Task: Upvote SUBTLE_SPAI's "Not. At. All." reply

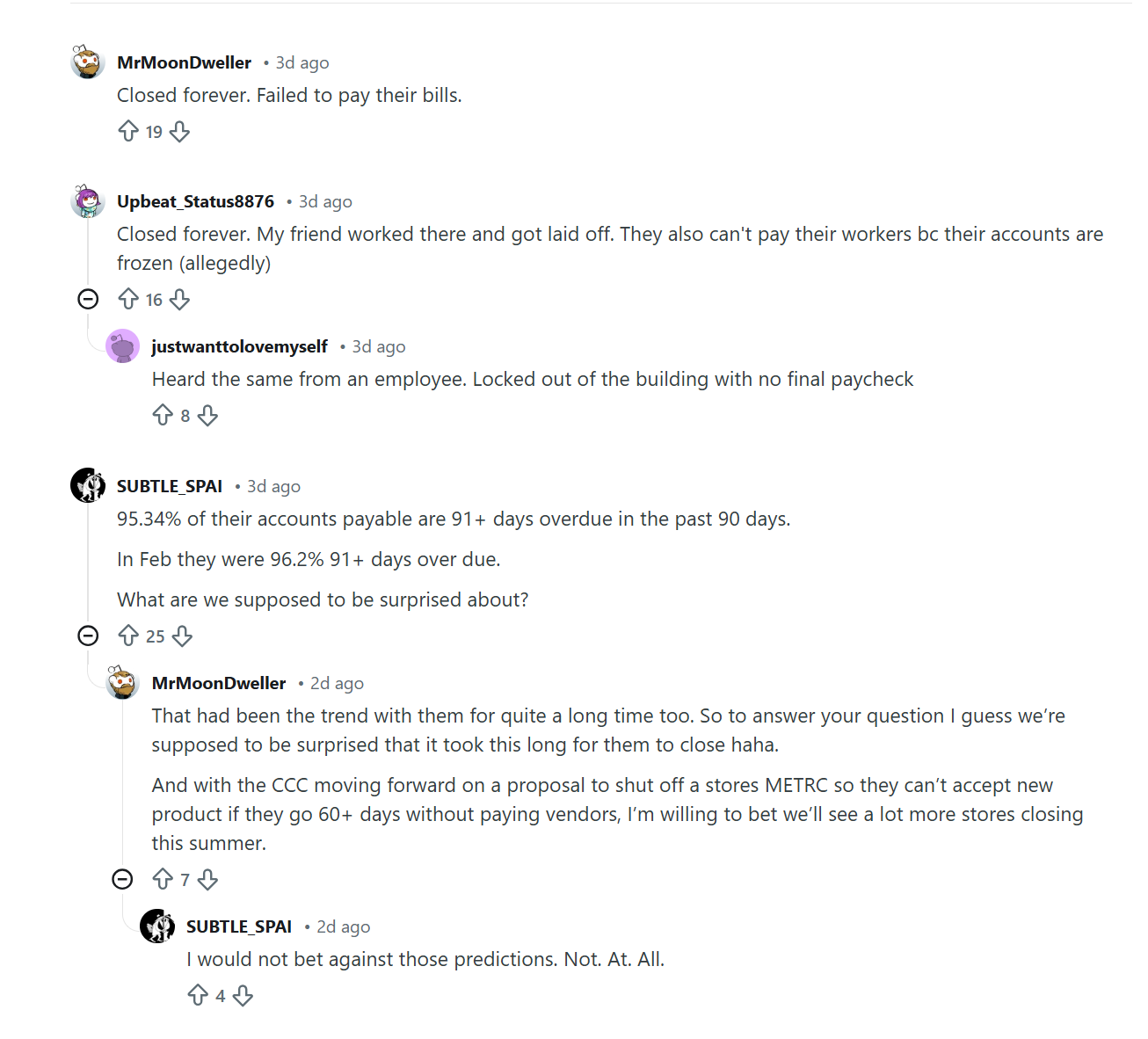Action: 198,996
